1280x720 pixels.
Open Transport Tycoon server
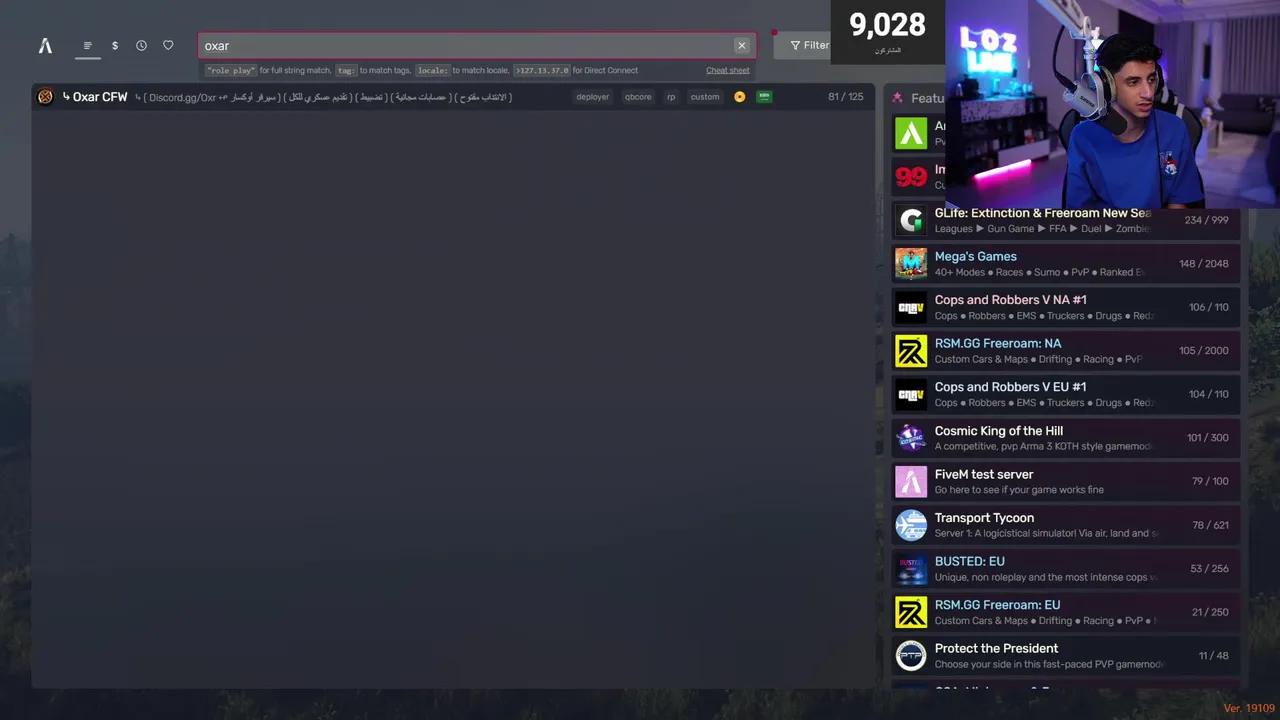[1066, 525]
